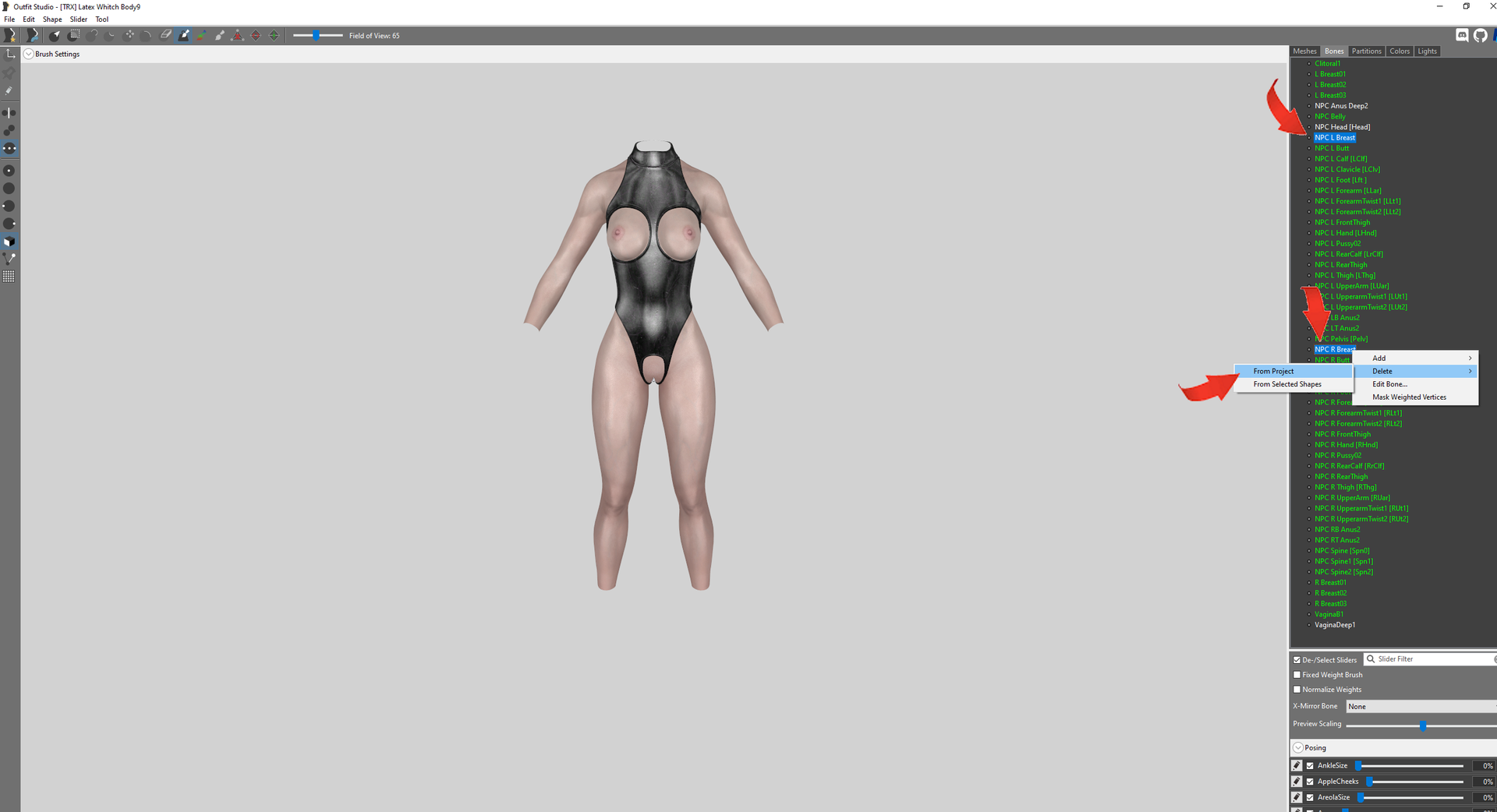This screenshot has width=1497, height=812.
Task: Toggle the textures cube icon
Action: tap(9, 242)
